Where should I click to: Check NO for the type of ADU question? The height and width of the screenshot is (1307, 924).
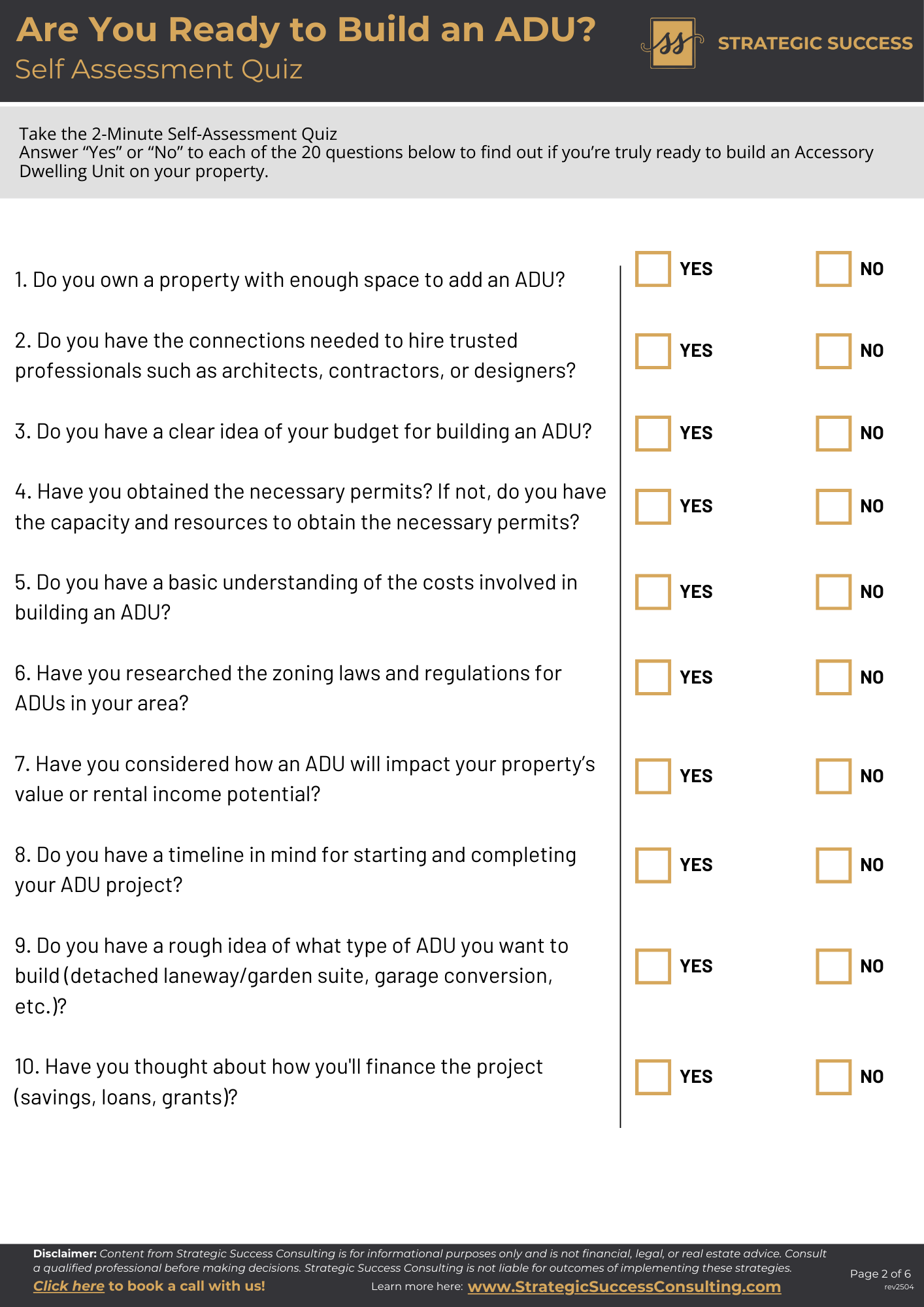pos(833,967)
